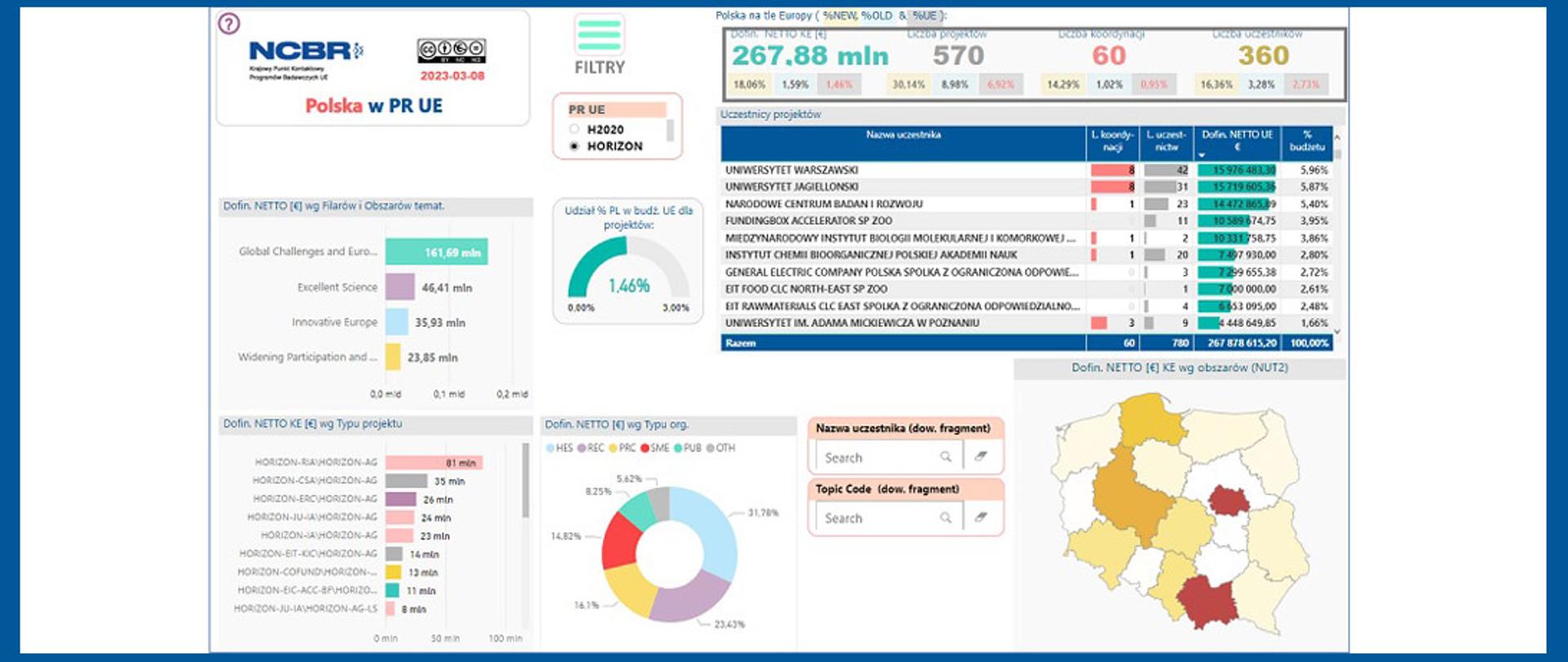Click magnifier icon in Topic Code search
The height and width of the screenshot is (662, 1568).
945,517
